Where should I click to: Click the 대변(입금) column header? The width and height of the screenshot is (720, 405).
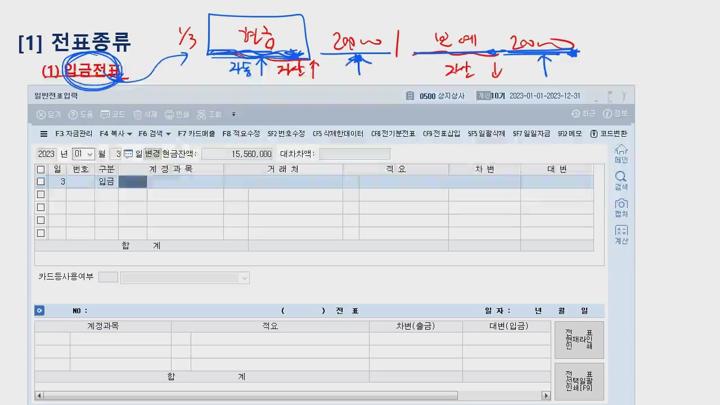point(508,326)
